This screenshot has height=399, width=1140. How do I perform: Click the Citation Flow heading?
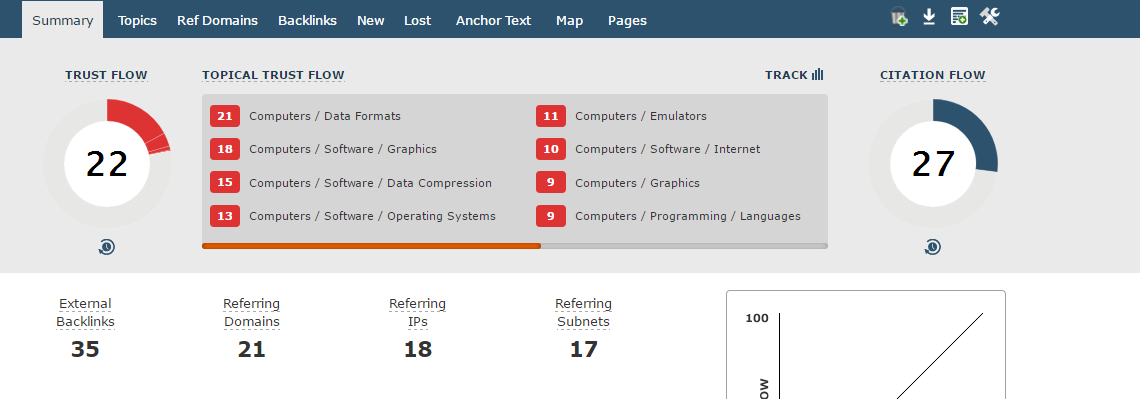pyautogui.click(x=933, y=75)
